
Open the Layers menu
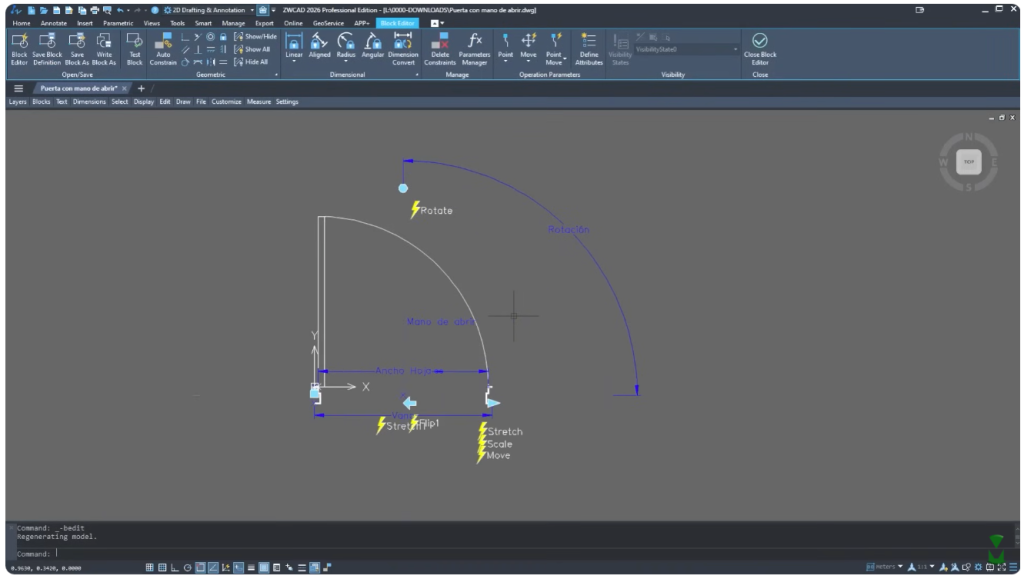tap(18, 102)
